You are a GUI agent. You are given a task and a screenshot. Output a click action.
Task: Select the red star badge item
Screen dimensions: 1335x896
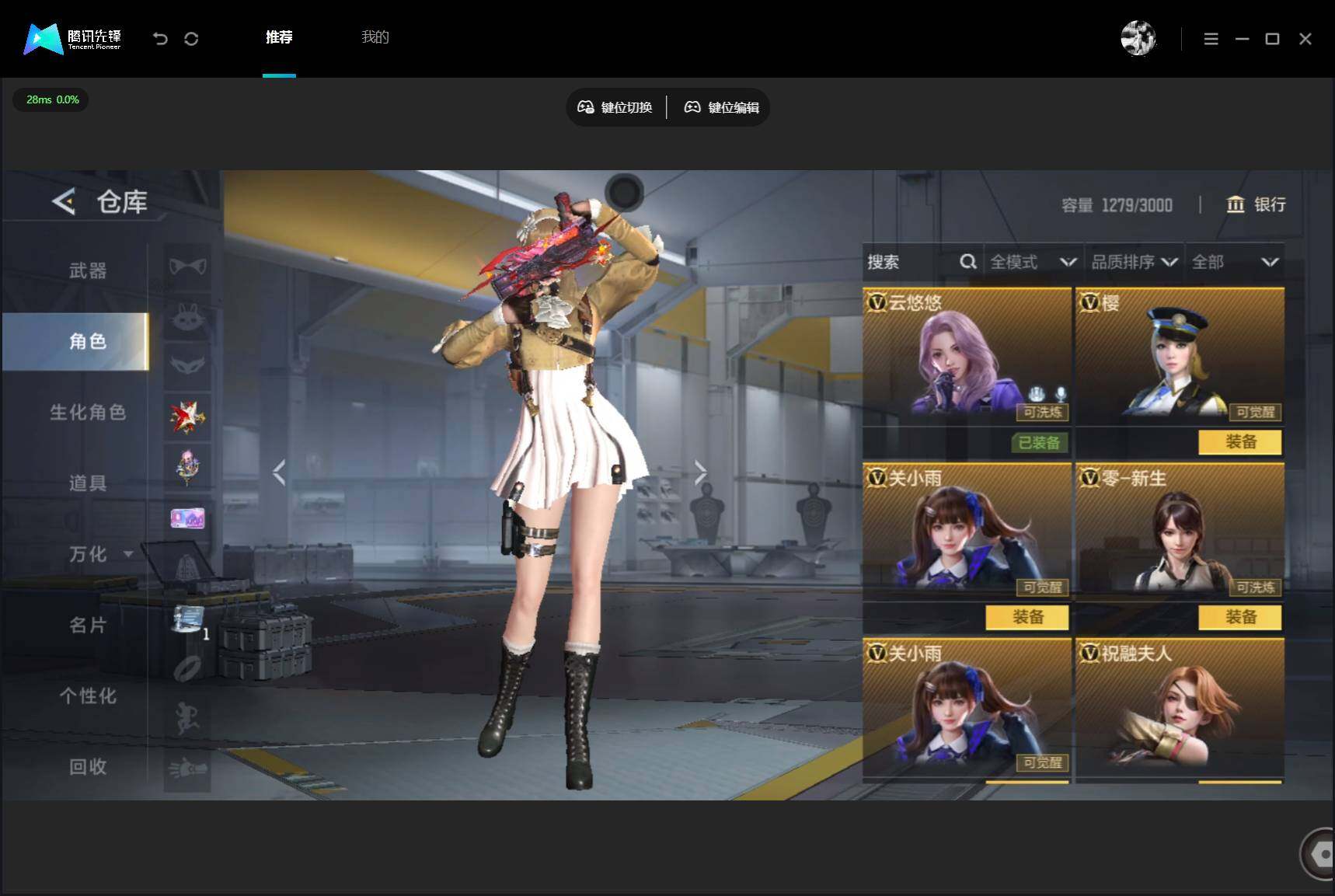[x=187, y=417]
